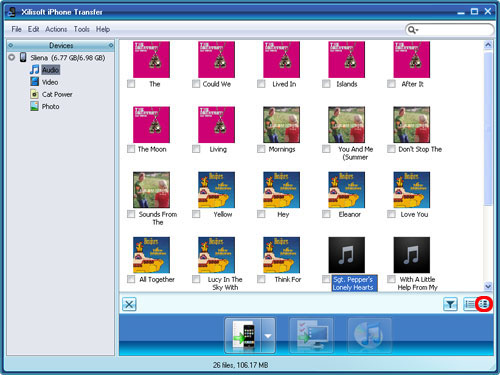The image size is (500, 375).
Task: Select Photo in the device tree
Action: (x=51, y=107)
